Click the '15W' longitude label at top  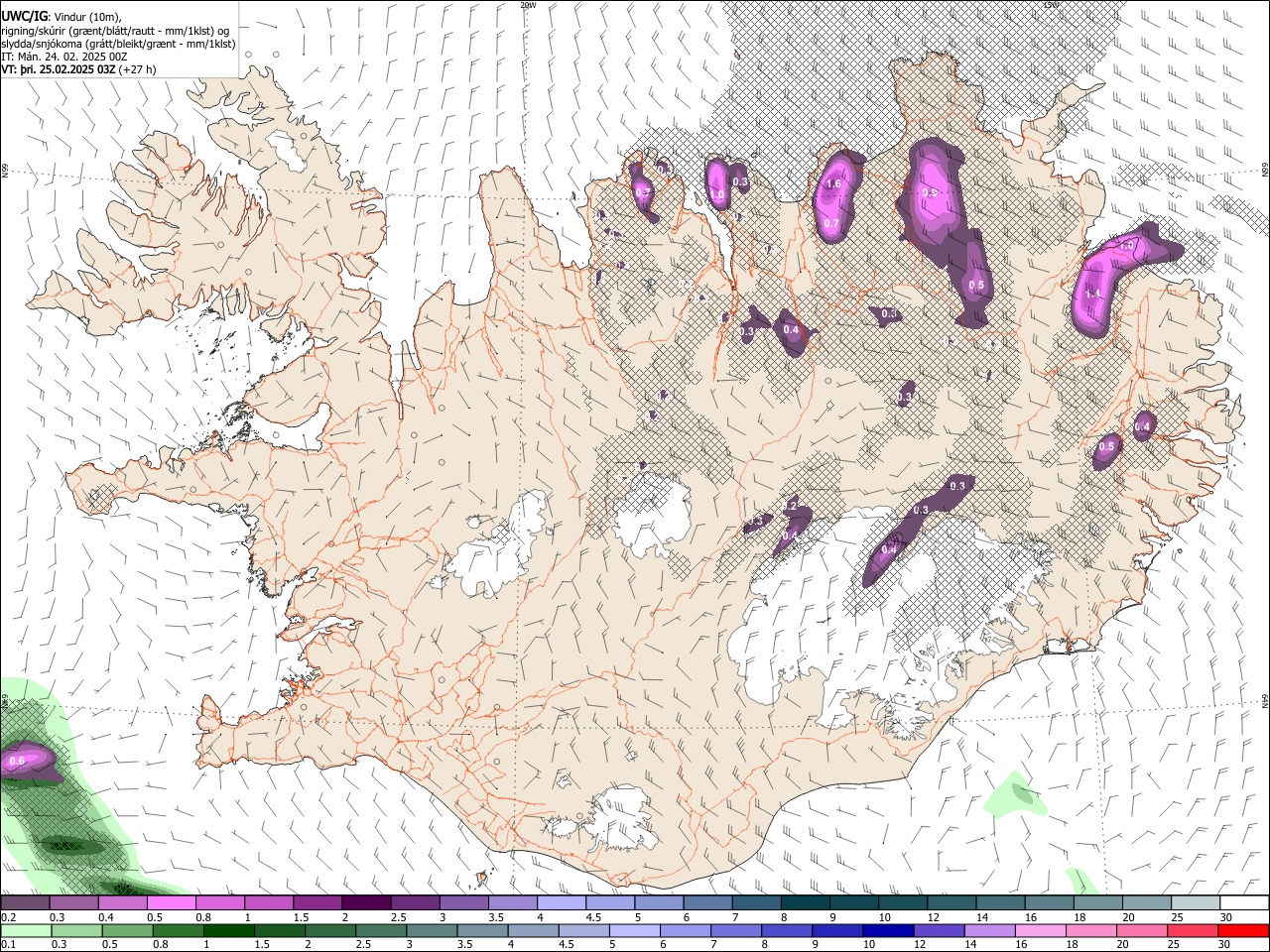click(1051, 5)
